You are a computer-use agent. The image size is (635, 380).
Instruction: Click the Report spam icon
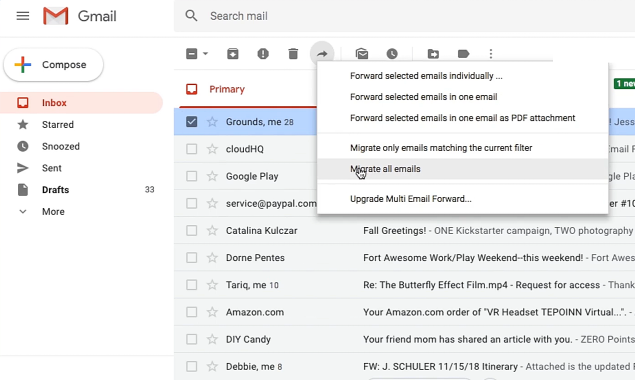click(263, 53)
